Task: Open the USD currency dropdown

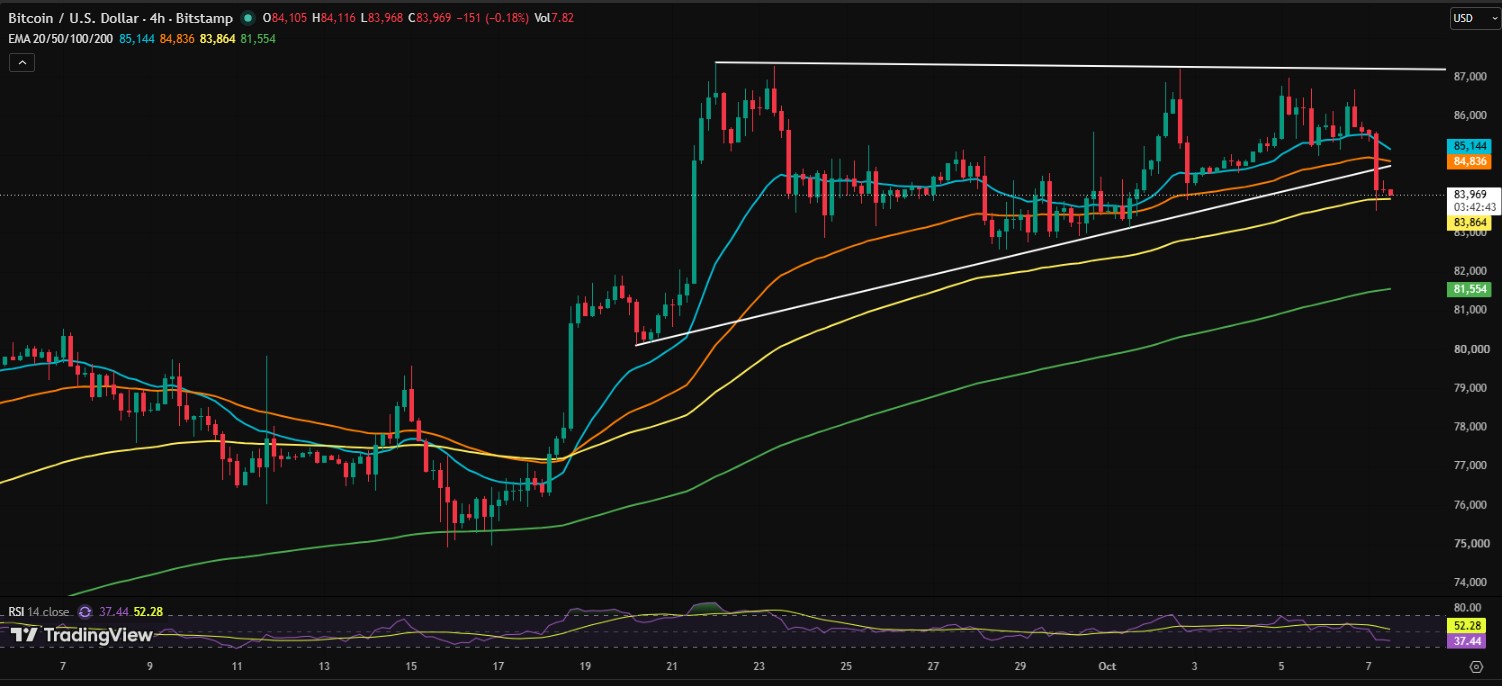Action: coord(1474,18)
